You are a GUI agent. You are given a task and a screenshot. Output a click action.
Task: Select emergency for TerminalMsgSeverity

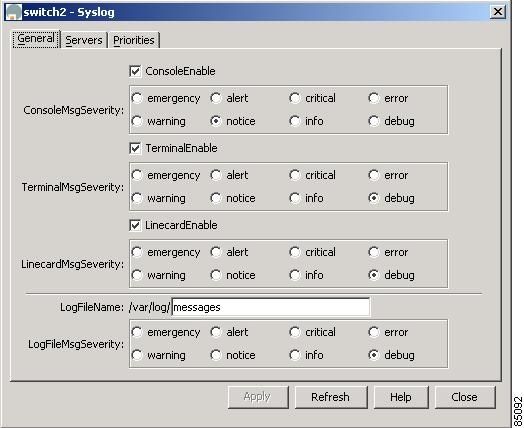point(137,175)
